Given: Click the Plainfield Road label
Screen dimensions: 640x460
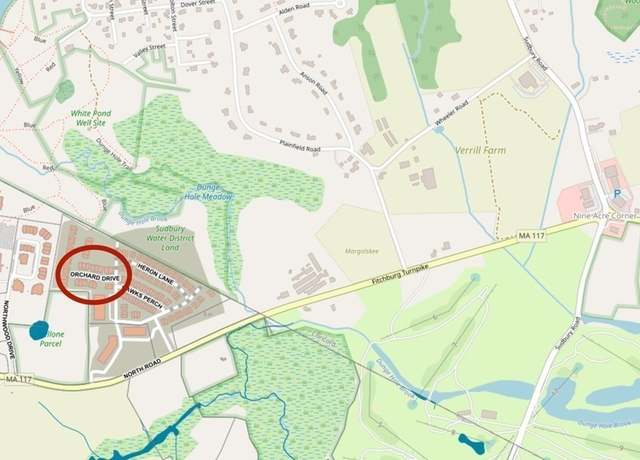Looking at the screenshot, I should click(x=300, y=146).
